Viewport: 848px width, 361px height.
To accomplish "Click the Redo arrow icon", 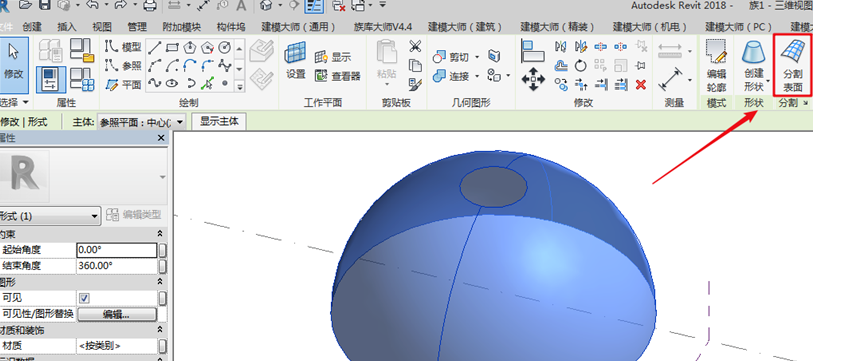I will click(x=120, y=5).
